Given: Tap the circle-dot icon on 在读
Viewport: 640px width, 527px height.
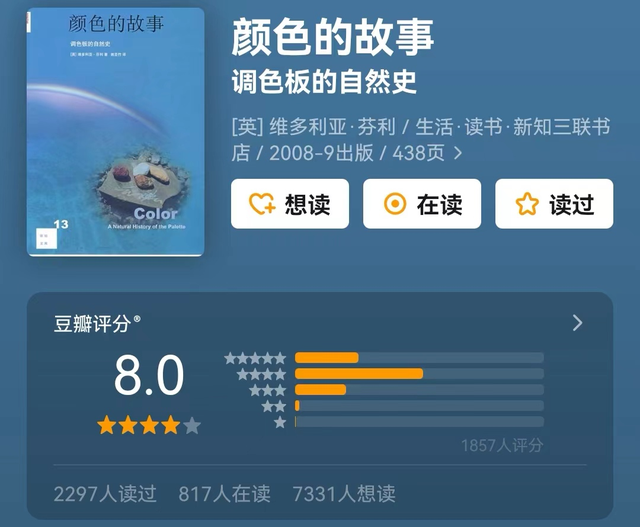Looking at the screenshot, I should (395, 204).
